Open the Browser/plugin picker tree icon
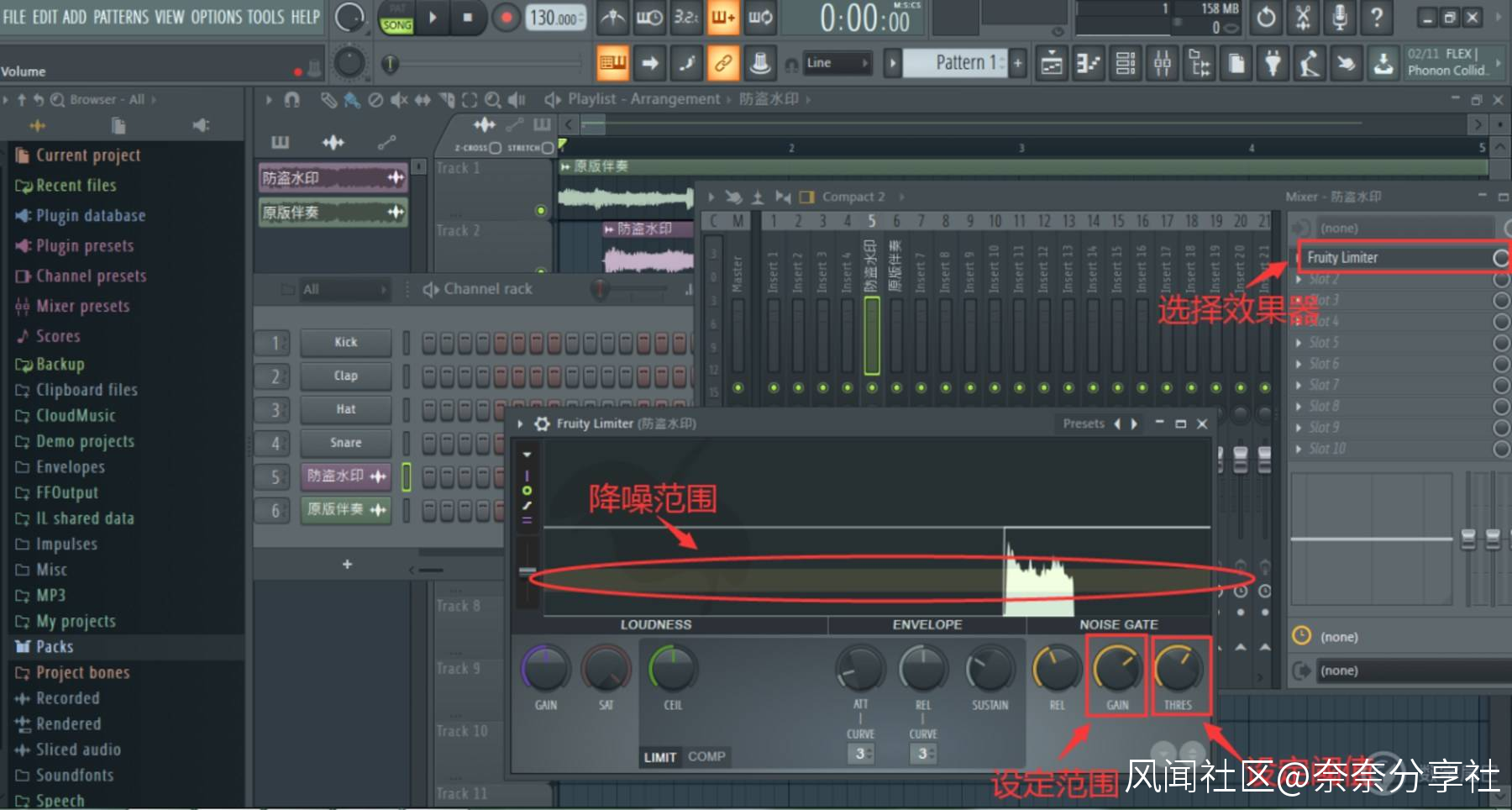This screenshot has width=1512, height=810. pos(1199,63)
